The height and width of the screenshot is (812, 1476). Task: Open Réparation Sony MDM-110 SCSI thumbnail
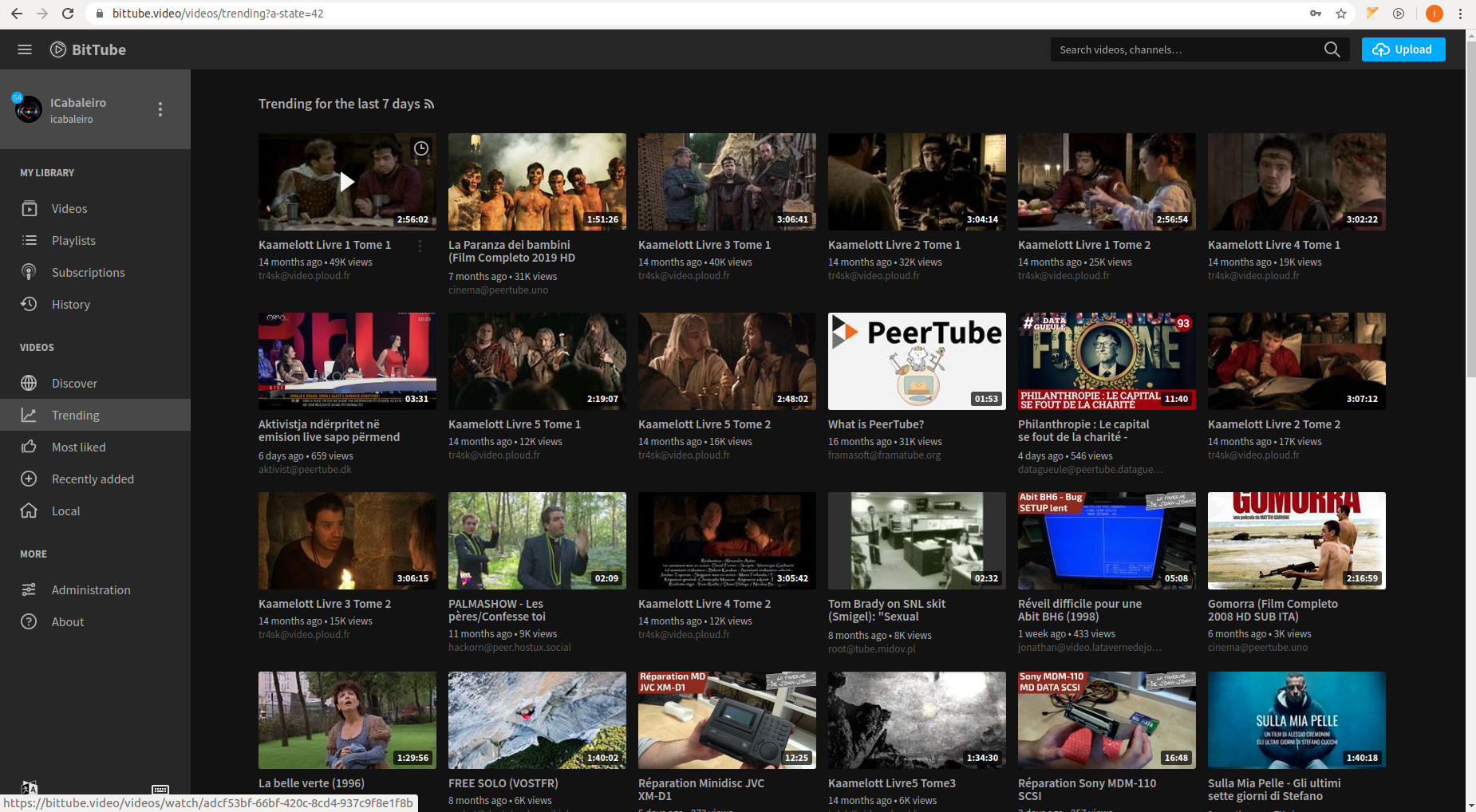[1107, 720]
